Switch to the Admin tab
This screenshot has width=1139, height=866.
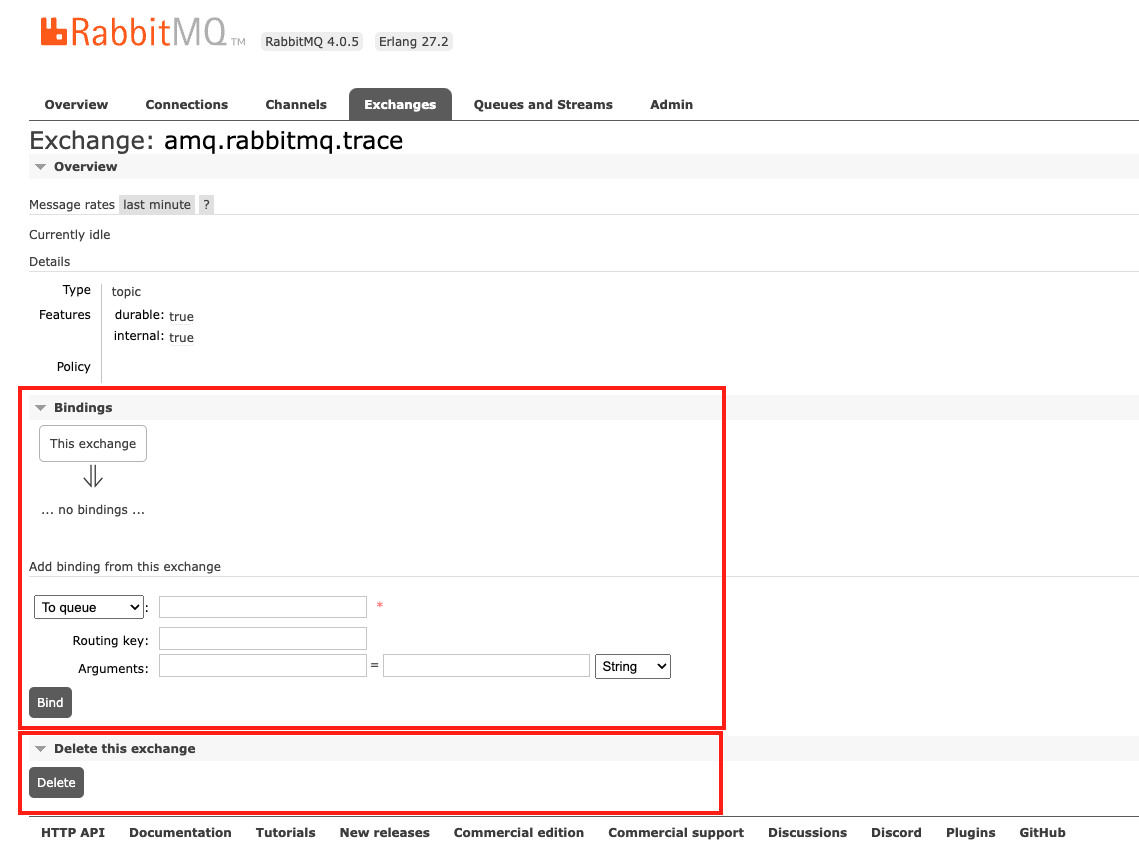(671, 104)
